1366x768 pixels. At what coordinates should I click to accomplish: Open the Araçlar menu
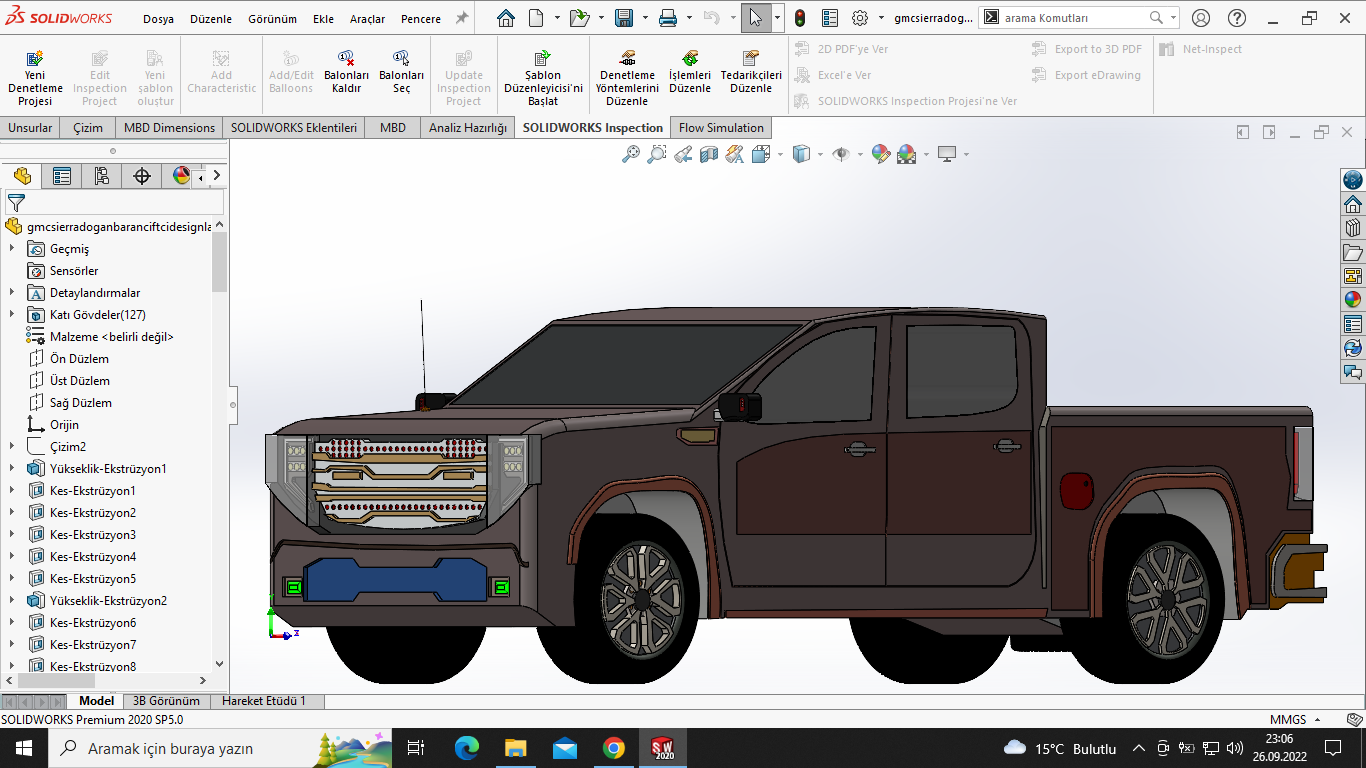tap(367, 19)
